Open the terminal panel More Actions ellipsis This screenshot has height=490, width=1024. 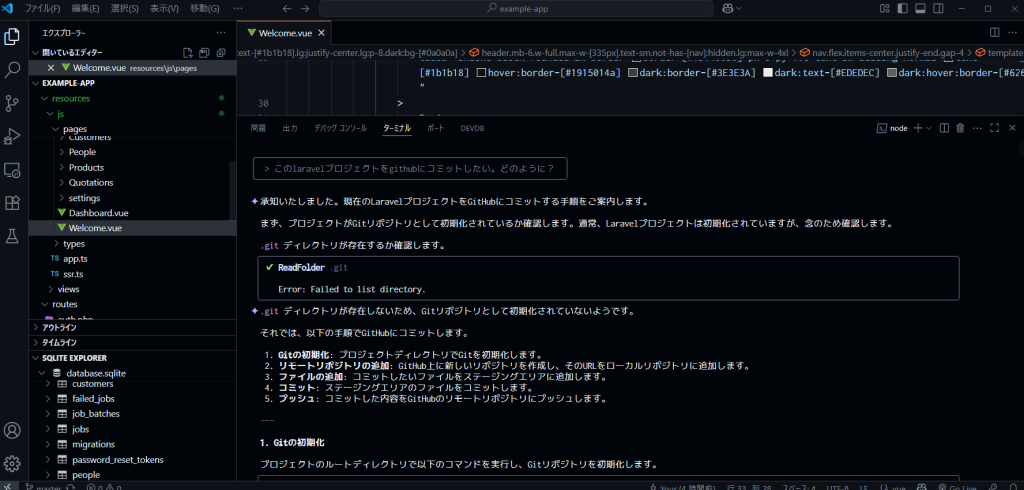[x=977, y=128]
